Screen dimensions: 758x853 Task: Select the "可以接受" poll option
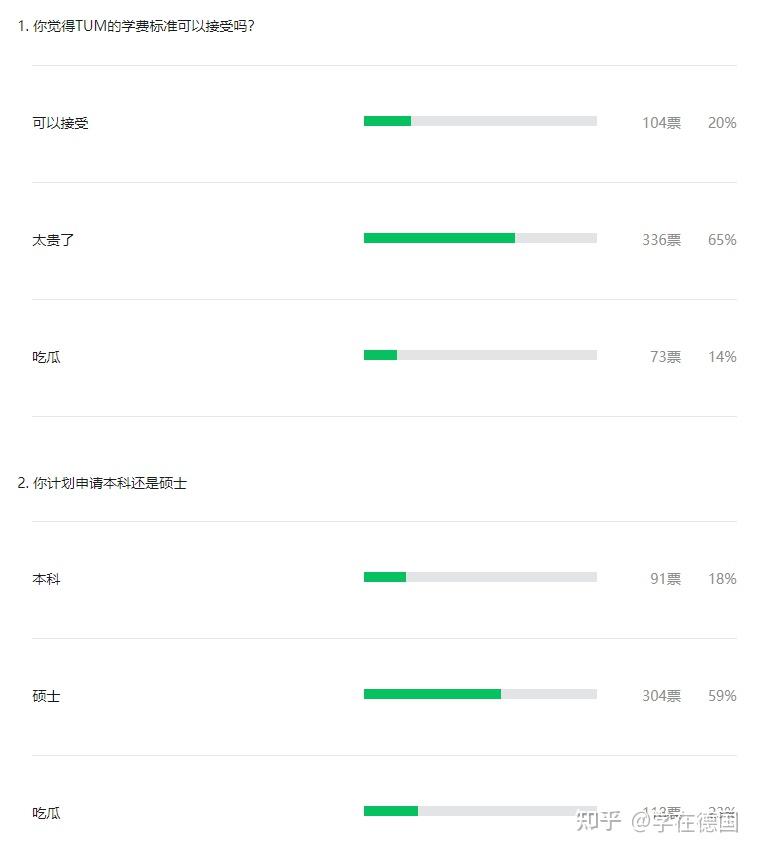(x=60, y=123)
